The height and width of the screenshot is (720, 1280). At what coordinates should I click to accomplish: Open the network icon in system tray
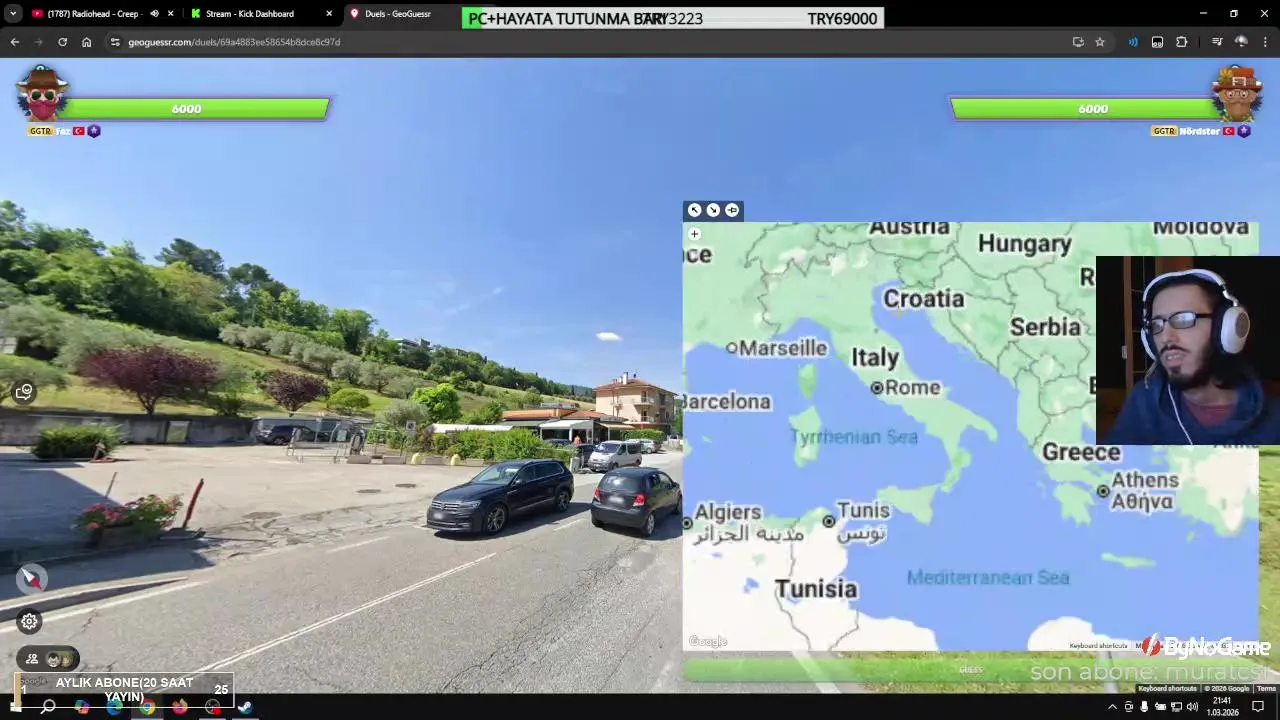click(x=1176, y=707)
